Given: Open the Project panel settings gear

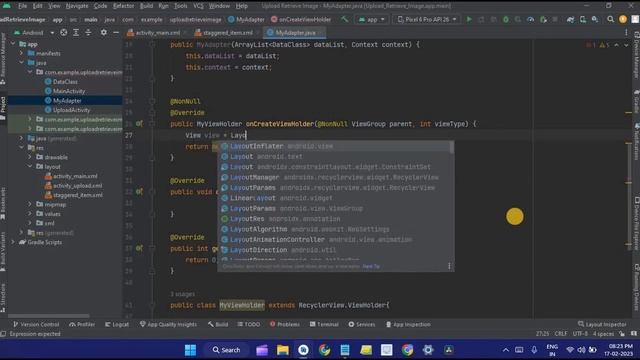Looking at the screenshot, I should 104,32.
